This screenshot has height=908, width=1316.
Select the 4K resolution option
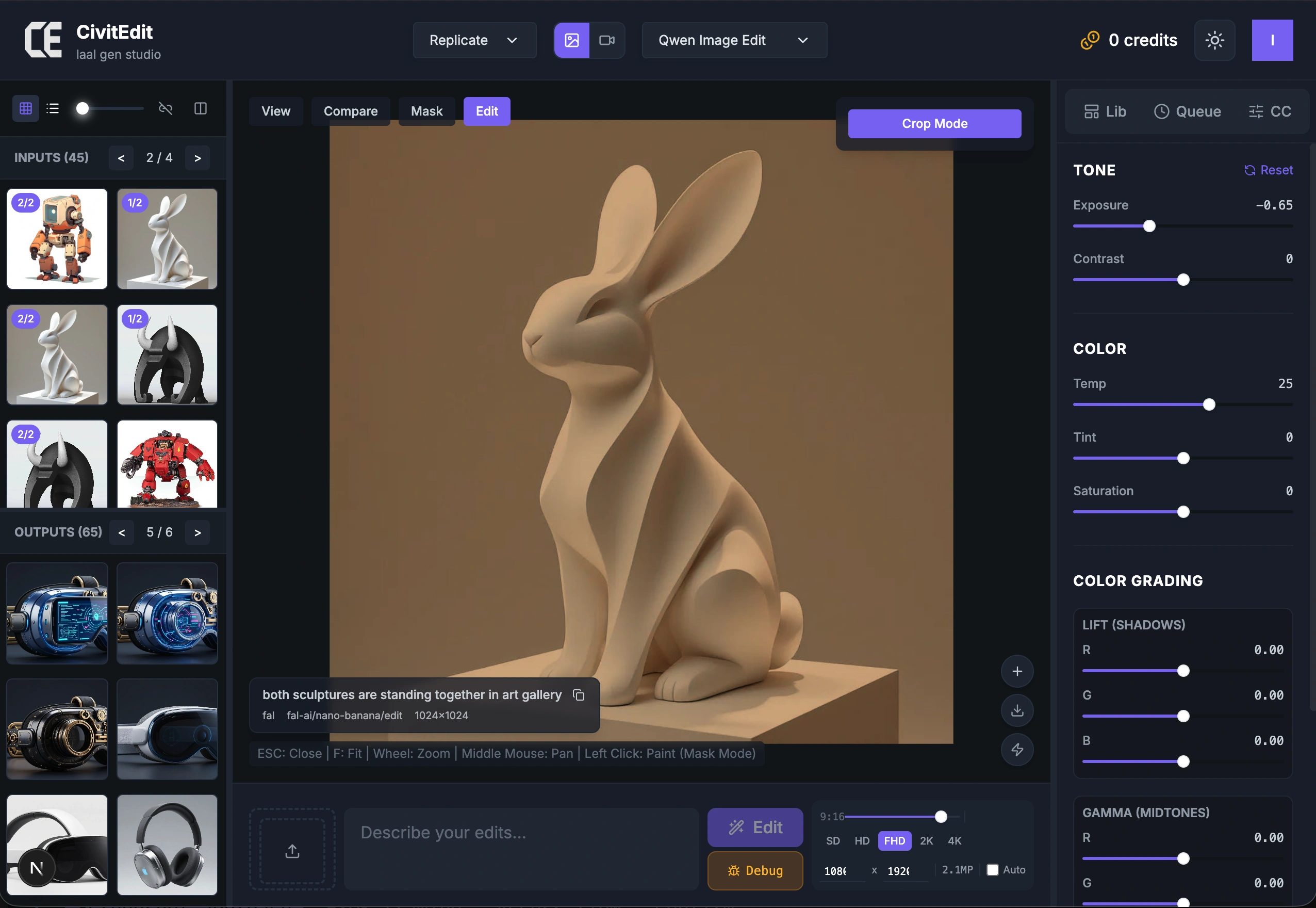coord(955,841)
